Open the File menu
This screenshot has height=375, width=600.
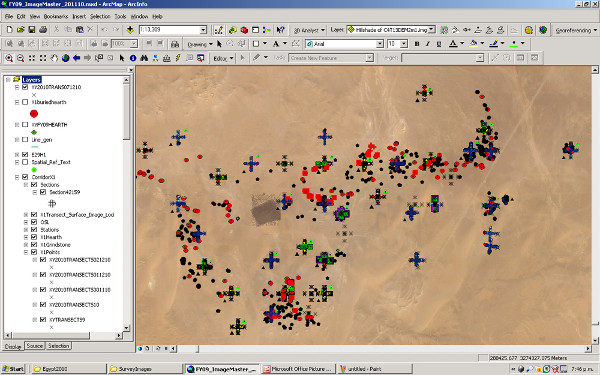[9, 16]
